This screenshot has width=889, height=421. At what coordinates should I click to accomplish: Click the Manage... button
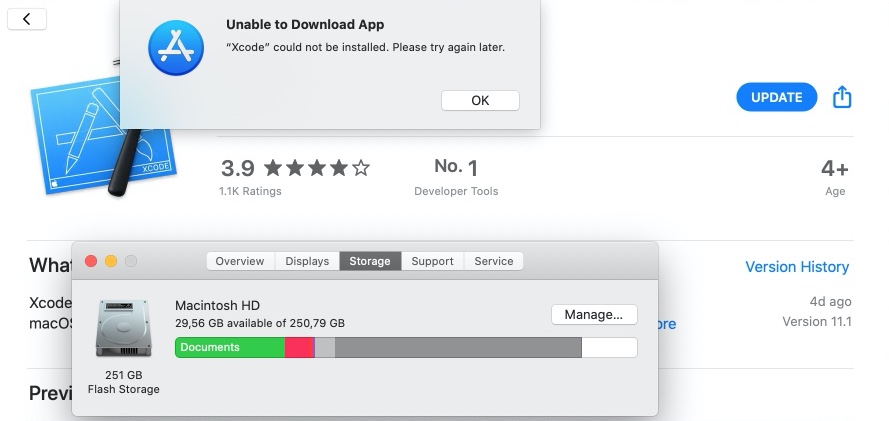594,314
